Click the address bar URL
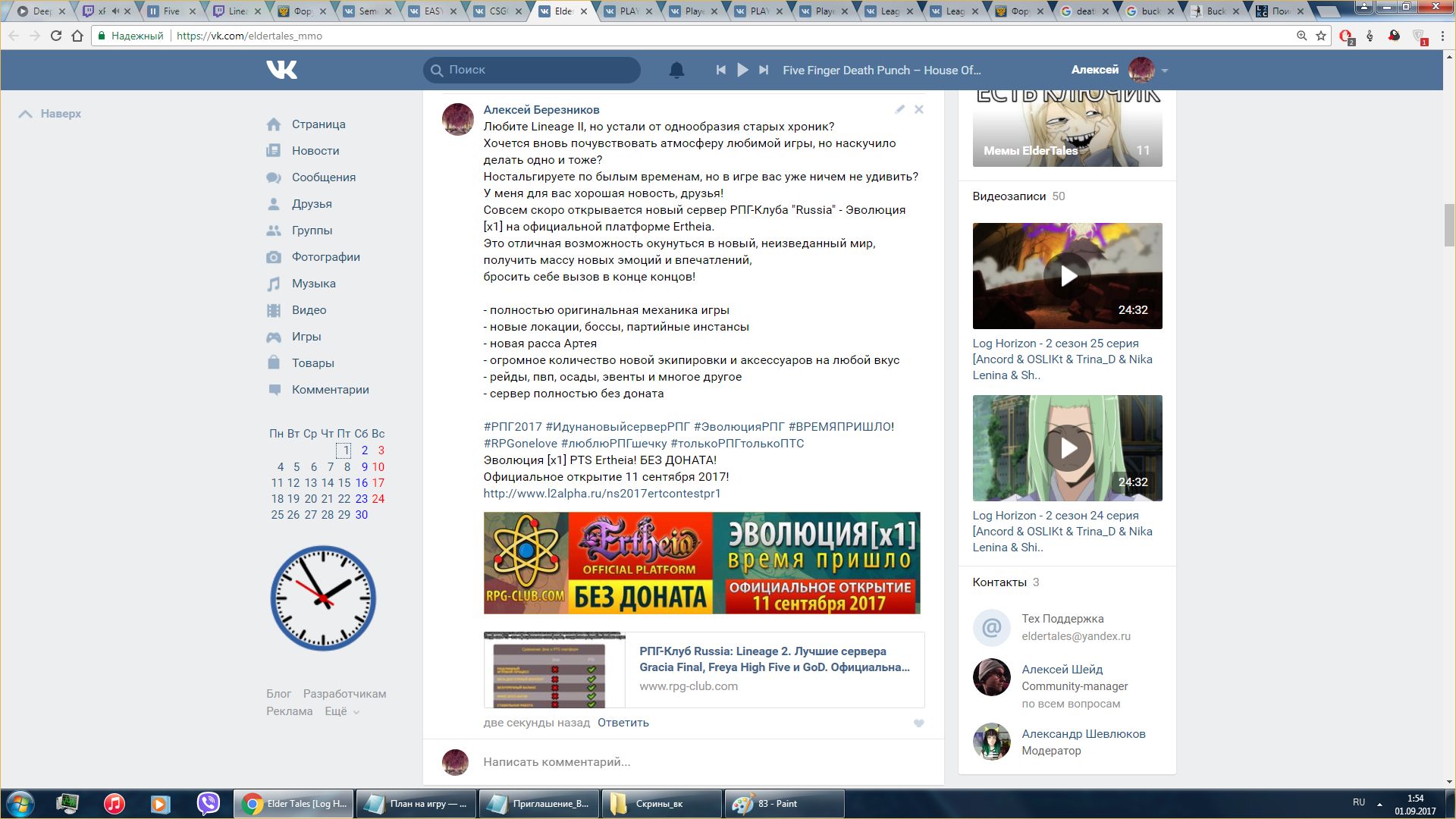Screen dimensions: 1456x819 [x=249, y=36]
